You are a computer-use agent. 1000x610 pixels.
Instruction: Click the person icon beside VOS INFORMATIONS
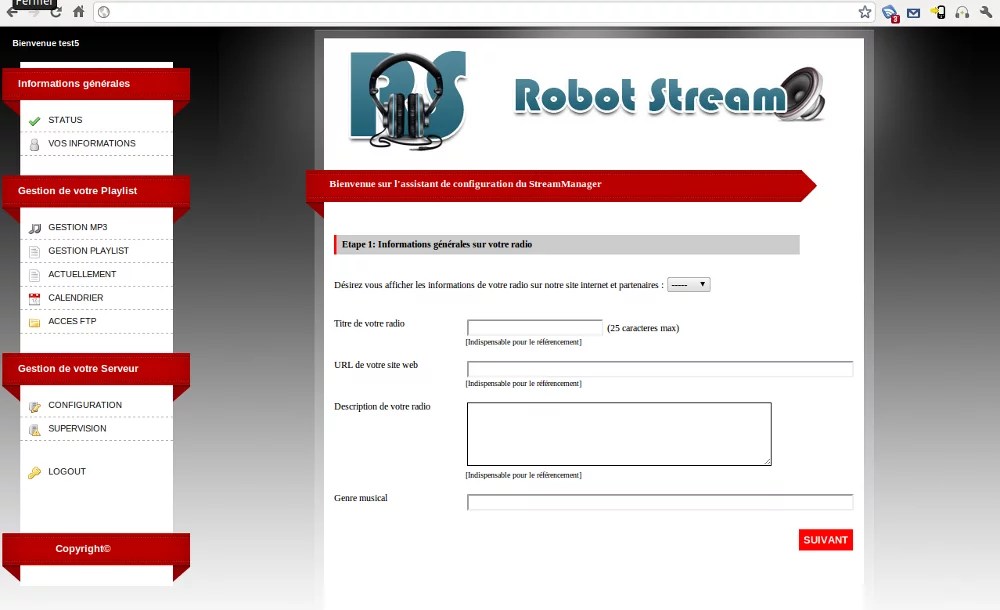[34, 144]
